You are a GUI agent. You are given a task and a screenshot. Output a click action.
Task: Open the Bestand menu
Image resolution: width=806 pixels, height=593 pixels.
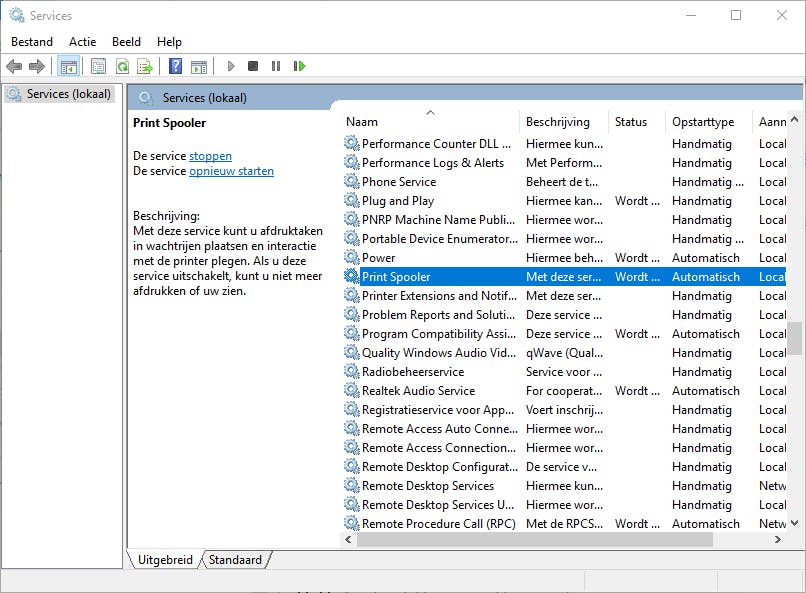pyautogui.click(x=32, y=42)
